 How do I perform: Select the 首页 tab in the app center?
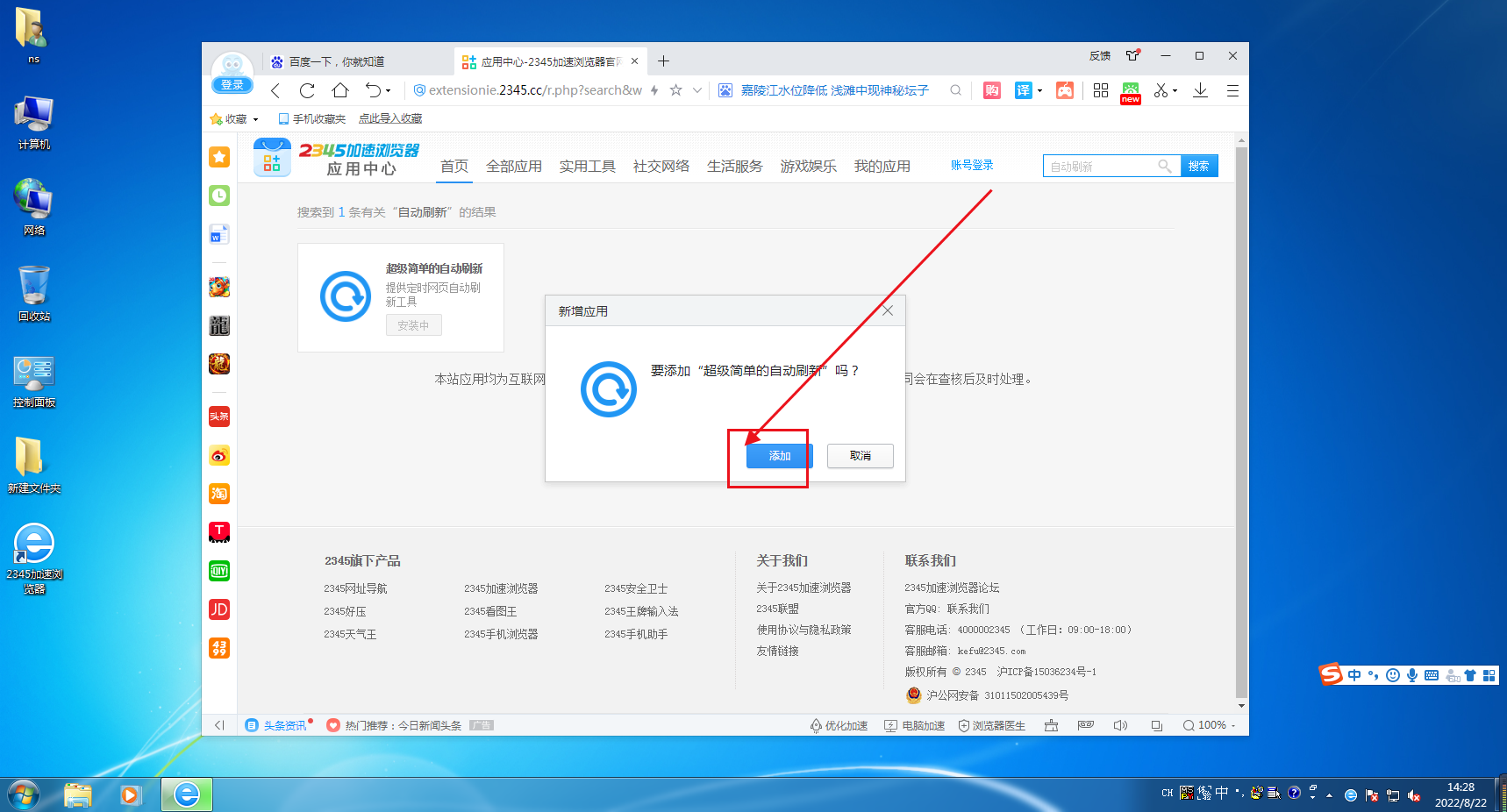click(454, 167)
